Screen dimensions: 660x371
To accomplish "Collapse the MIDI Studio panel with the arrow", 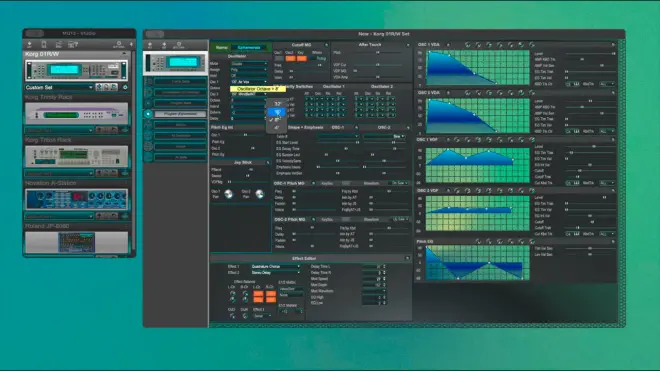I will (131, 45).
